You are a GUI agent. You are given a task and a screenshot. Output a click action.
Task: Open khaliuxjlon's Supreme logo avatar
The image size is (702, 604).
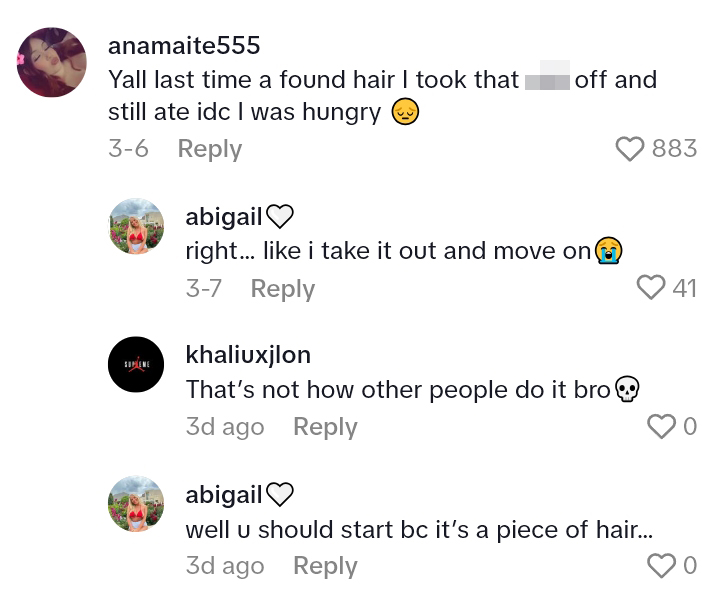coord(136,365)
